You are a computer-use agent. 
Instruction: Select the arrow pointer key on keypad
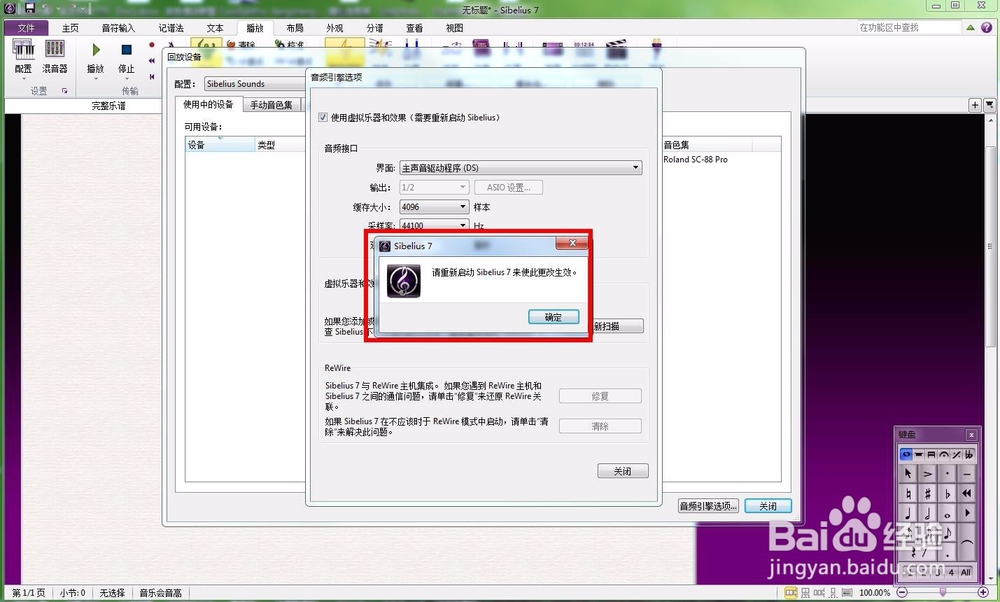[x=908, y=473]
